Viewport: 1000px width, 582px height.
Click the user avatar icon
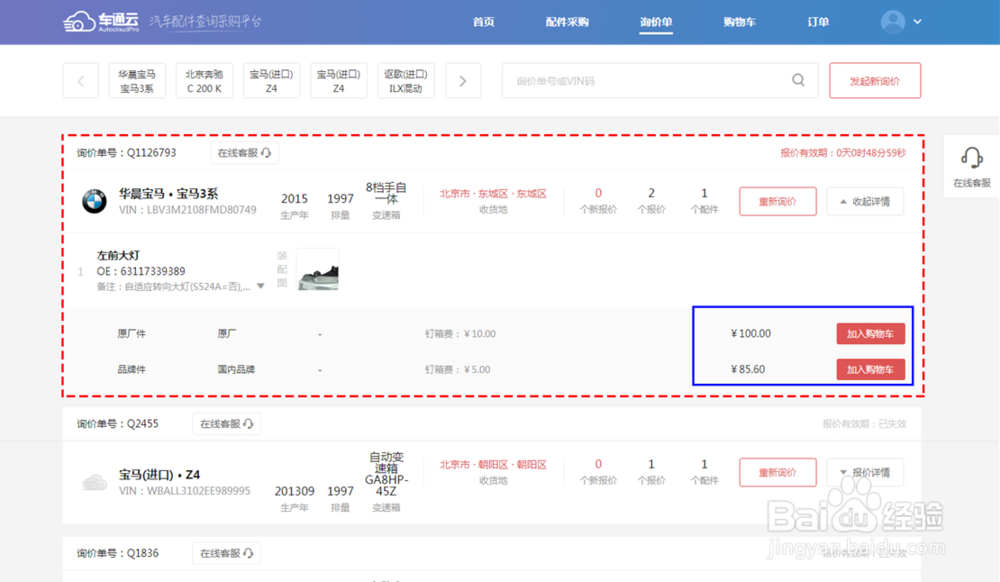click(893, 22)
